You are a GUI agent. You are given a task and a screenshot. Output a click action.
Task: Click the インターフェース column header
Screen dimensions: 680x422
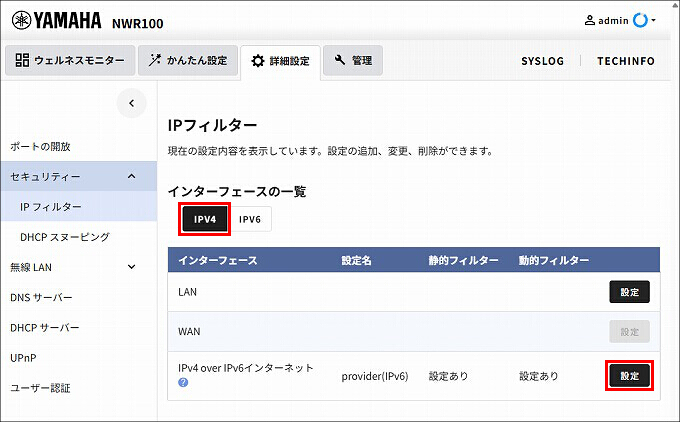218,260
